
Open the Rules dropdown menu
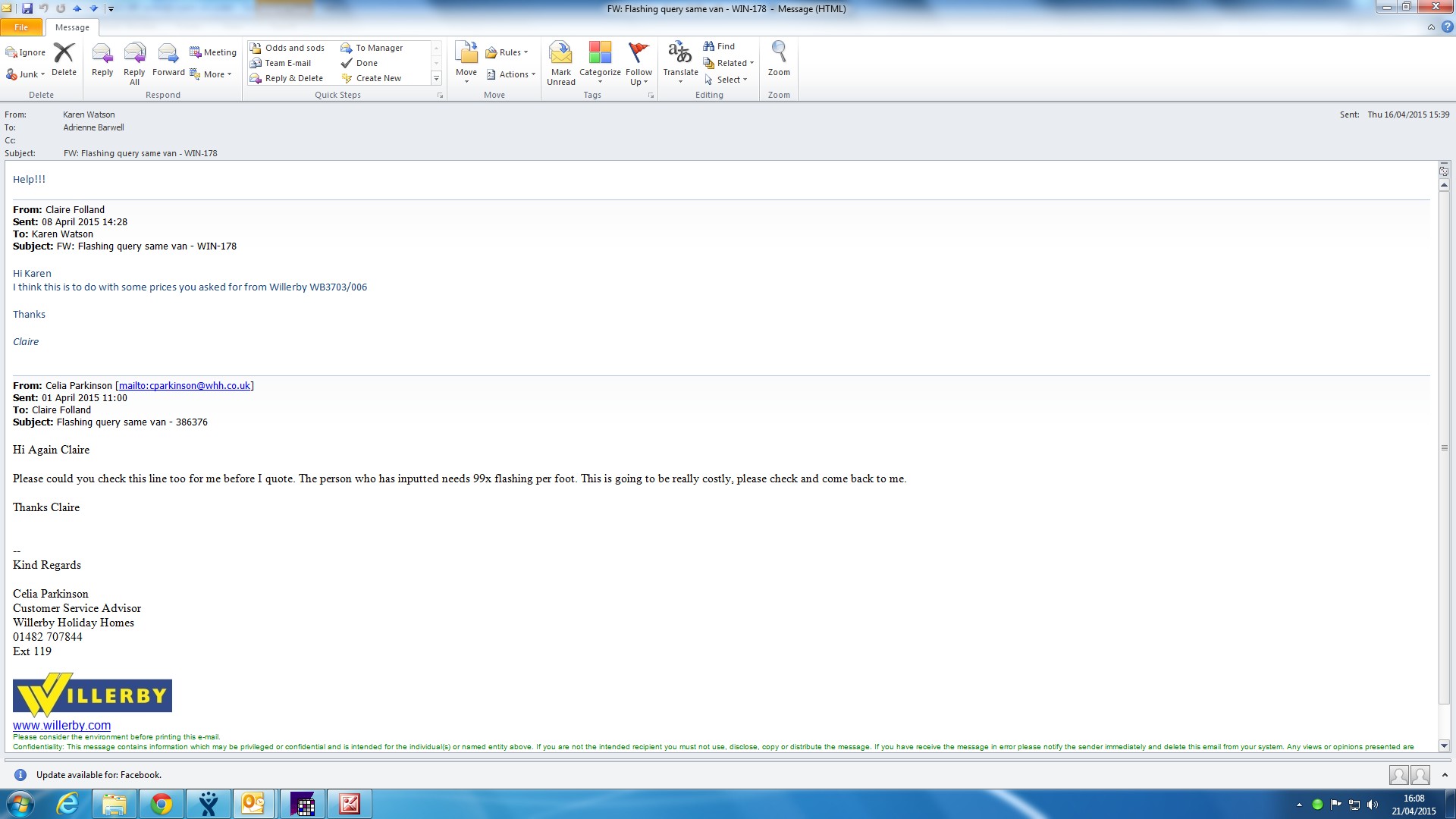[x=507, y=52]
